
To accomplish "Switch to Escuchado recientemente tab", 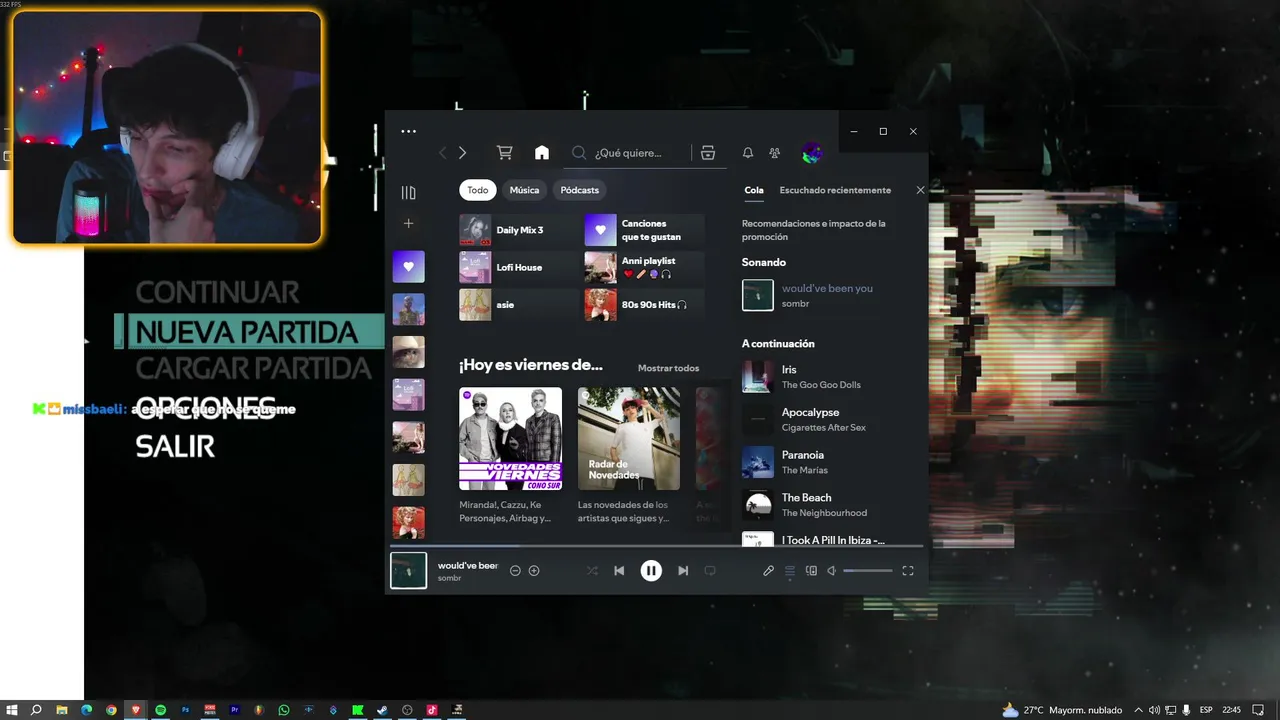I will (x=835, y=190).
